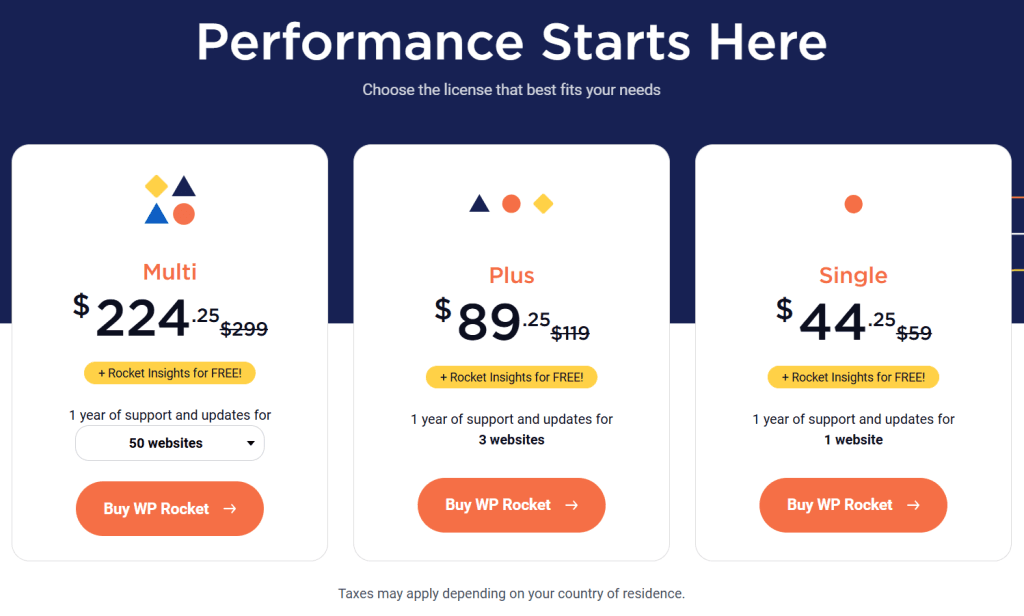The height and width of the screenshot is (616, 1024).
Task: Click the Rocket Insights for FREE badge on Multi
Action: point(169,372)
